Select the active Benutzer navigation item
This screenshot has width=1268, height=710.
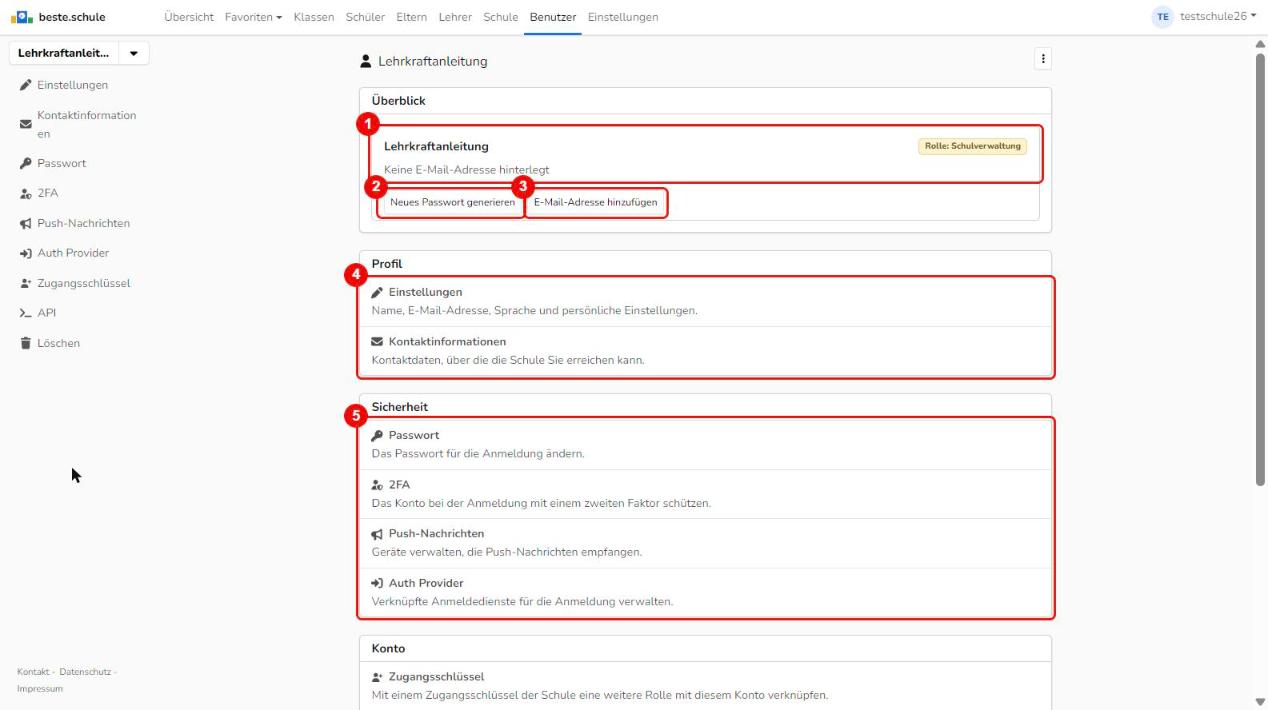tap(553, 17)
